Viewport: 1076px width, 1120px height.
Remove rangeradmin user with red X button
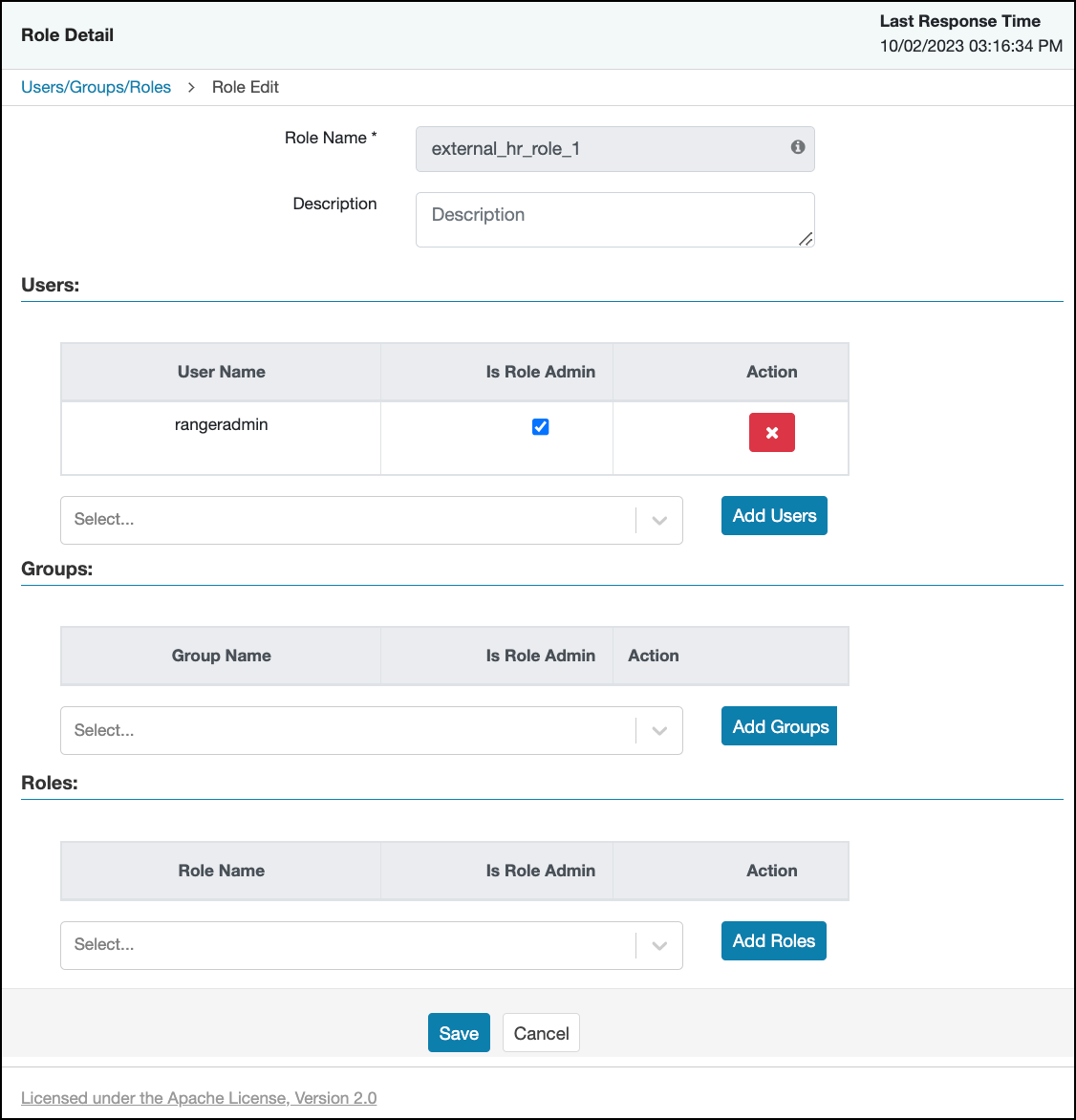pos(771,433)
